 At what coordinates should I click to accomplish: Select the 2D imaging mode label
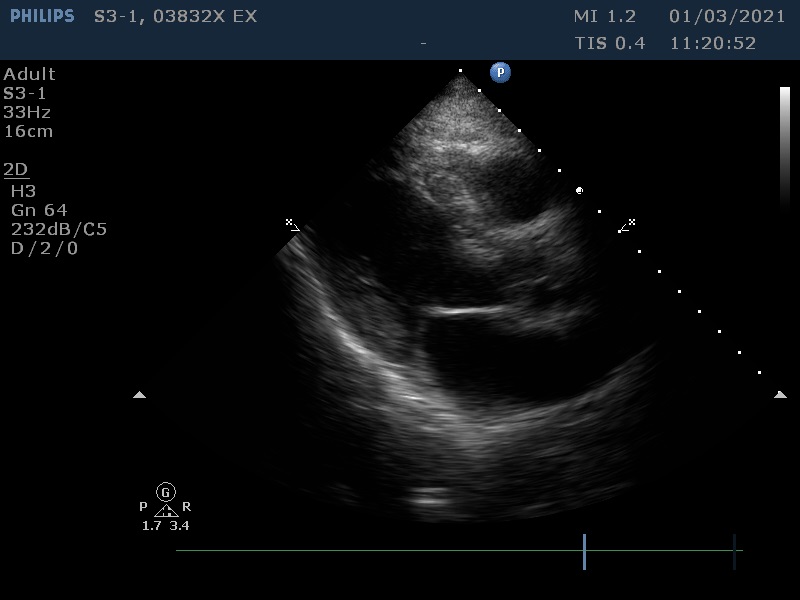16,169
